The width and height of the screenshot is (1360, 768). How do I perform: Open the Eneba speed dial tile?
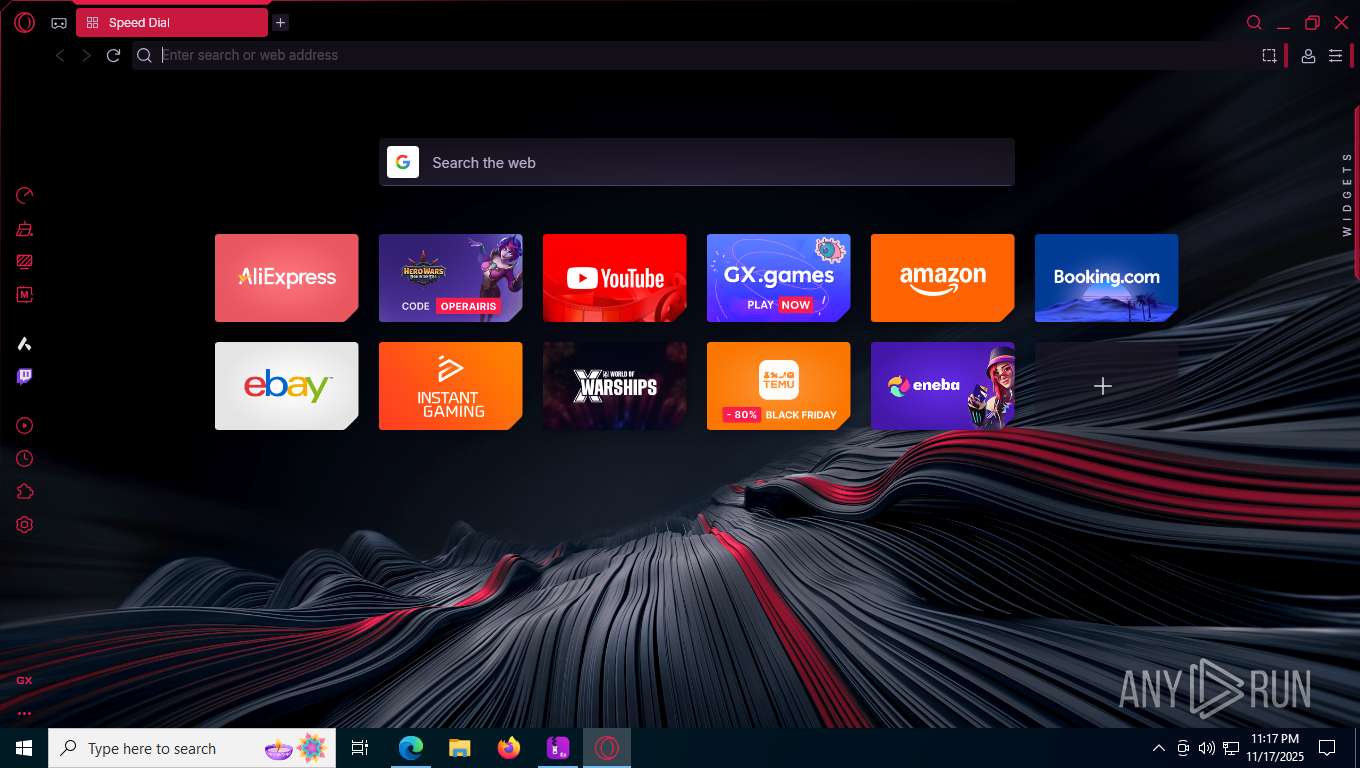942,386
